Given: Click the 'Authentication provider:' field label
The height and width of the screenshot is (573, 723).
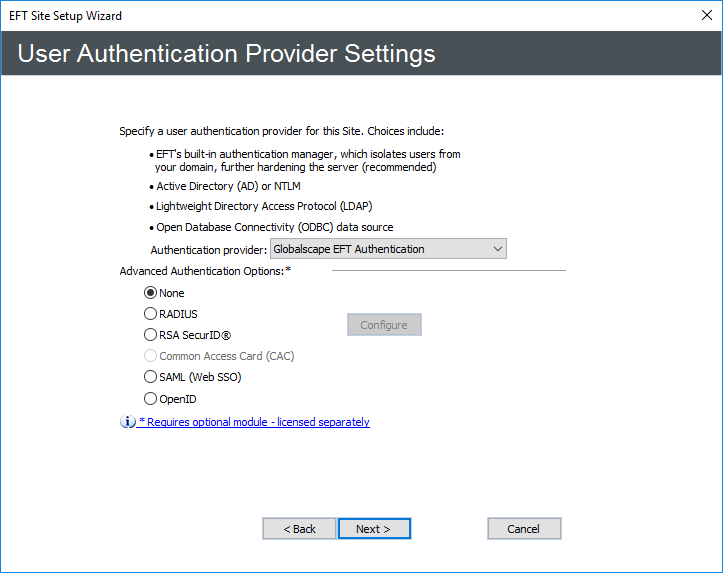Looking at the screenshot, I should (208, 249).
